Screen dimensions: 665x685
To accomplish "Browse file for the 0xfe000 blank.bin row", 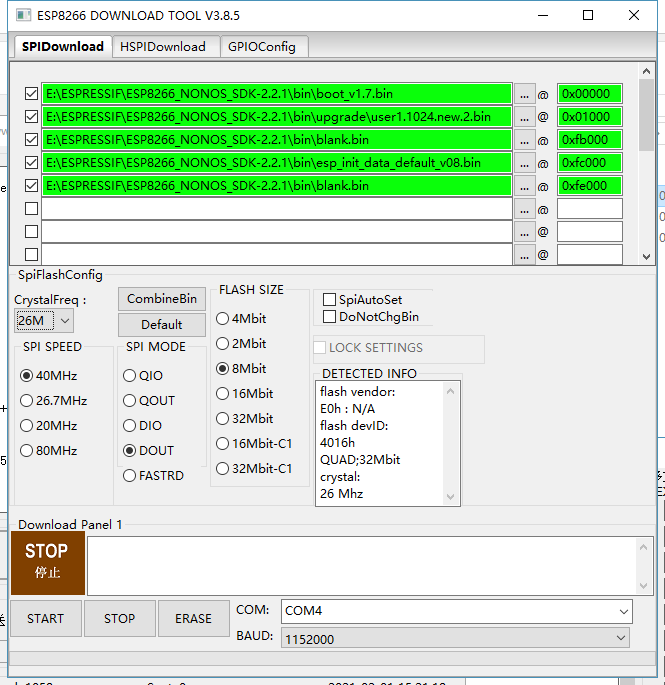I will click(x=524, y=186).
